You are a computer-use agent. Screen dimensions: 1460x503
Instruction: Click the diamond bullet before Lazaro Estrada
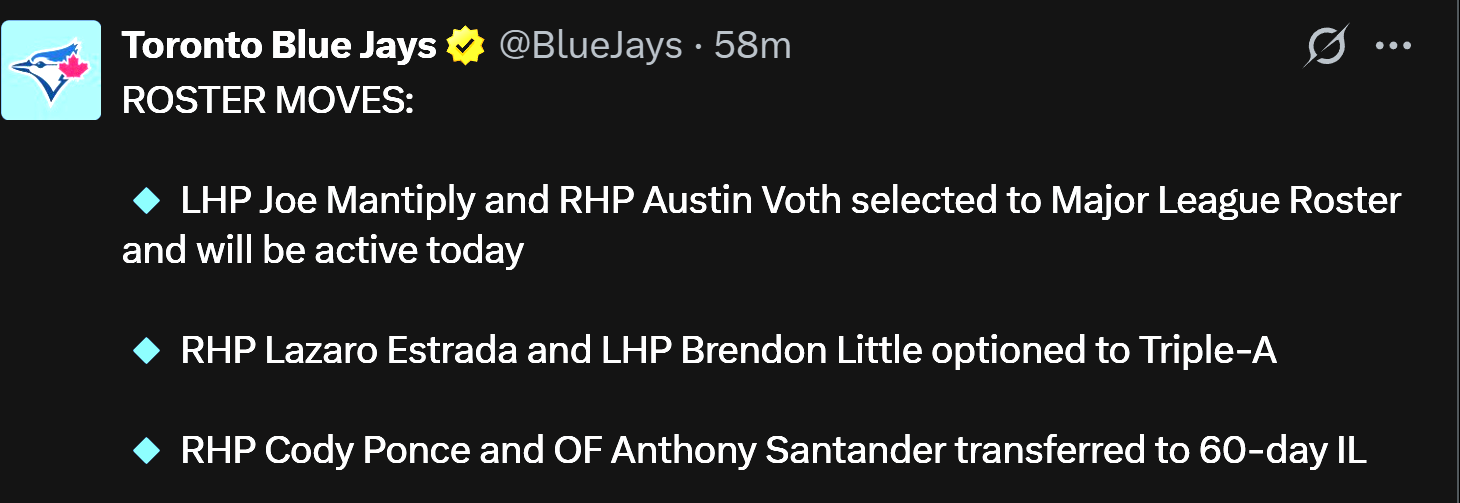click(x=146, y=350)
